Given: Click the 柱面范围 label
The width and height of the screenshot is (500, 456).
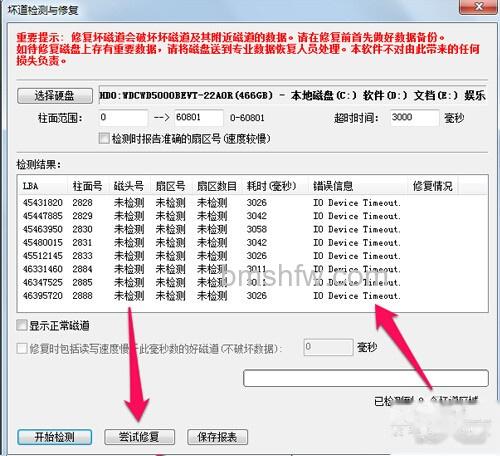Looking at the screenshot, I should point(60,118).
